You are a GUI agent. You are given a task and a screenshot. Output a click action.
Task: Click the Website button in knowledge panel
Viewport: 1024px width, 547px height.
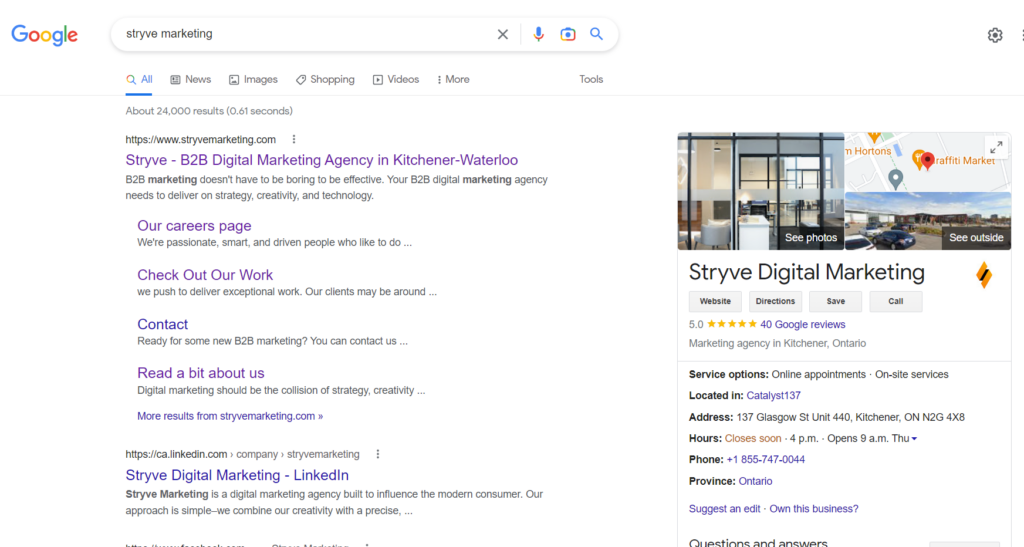coord(715,302)
